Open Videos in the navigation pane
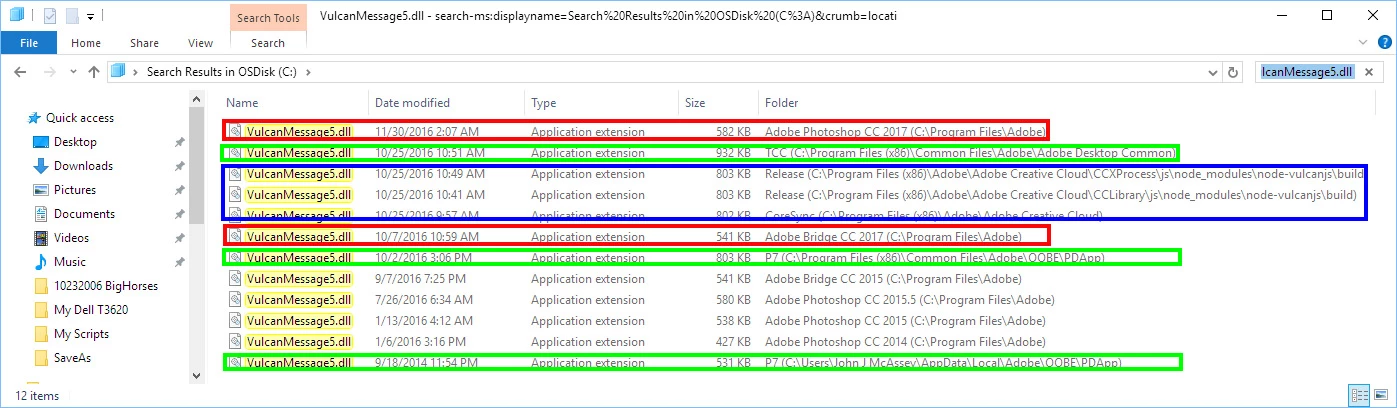 tap(71, 238)
